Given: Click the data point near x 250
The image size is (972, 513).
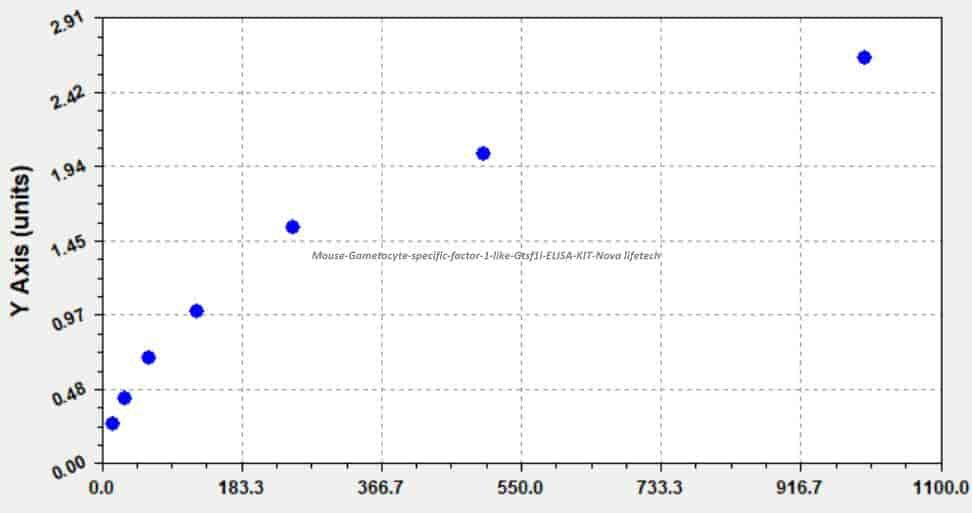Looking at the screenshot, I should [293, 227].
